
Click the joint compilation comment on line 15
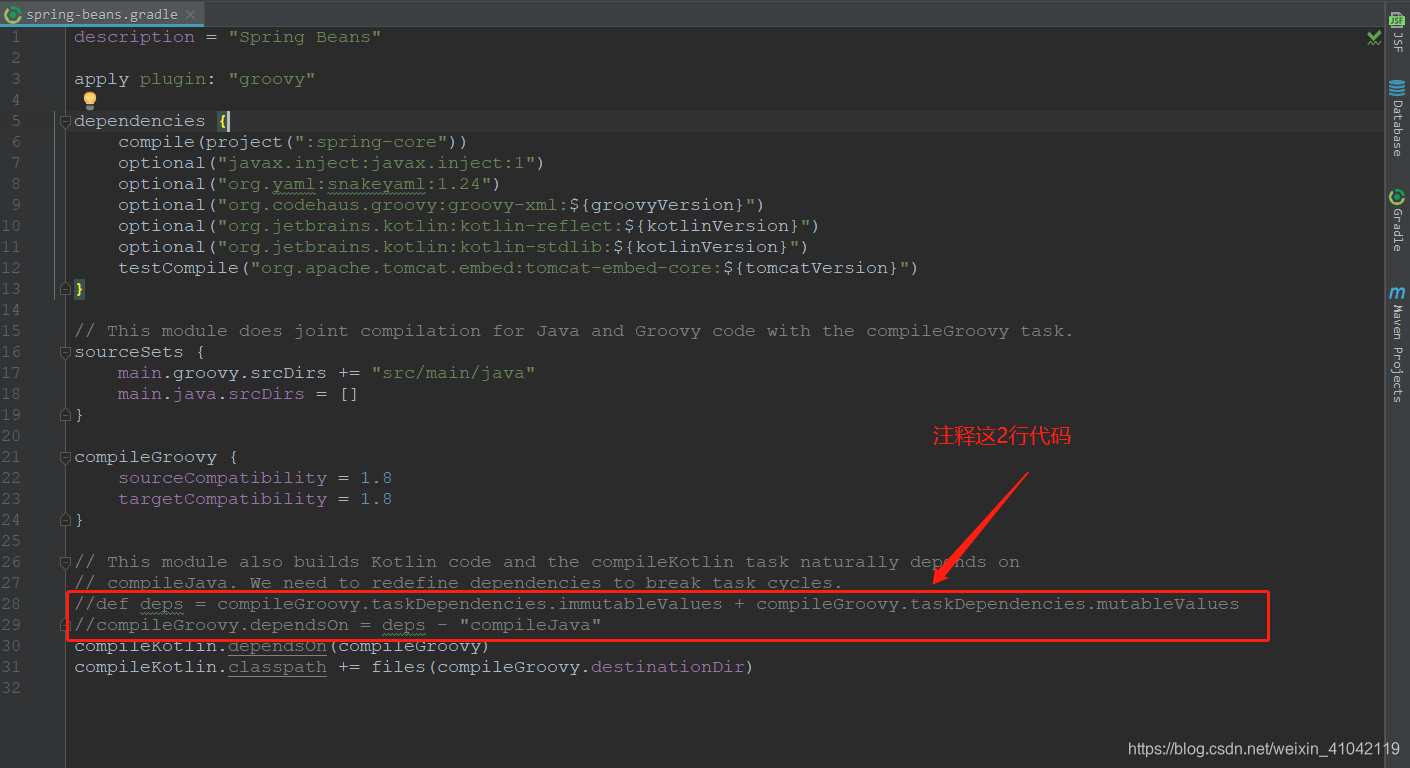click(574, 331)
